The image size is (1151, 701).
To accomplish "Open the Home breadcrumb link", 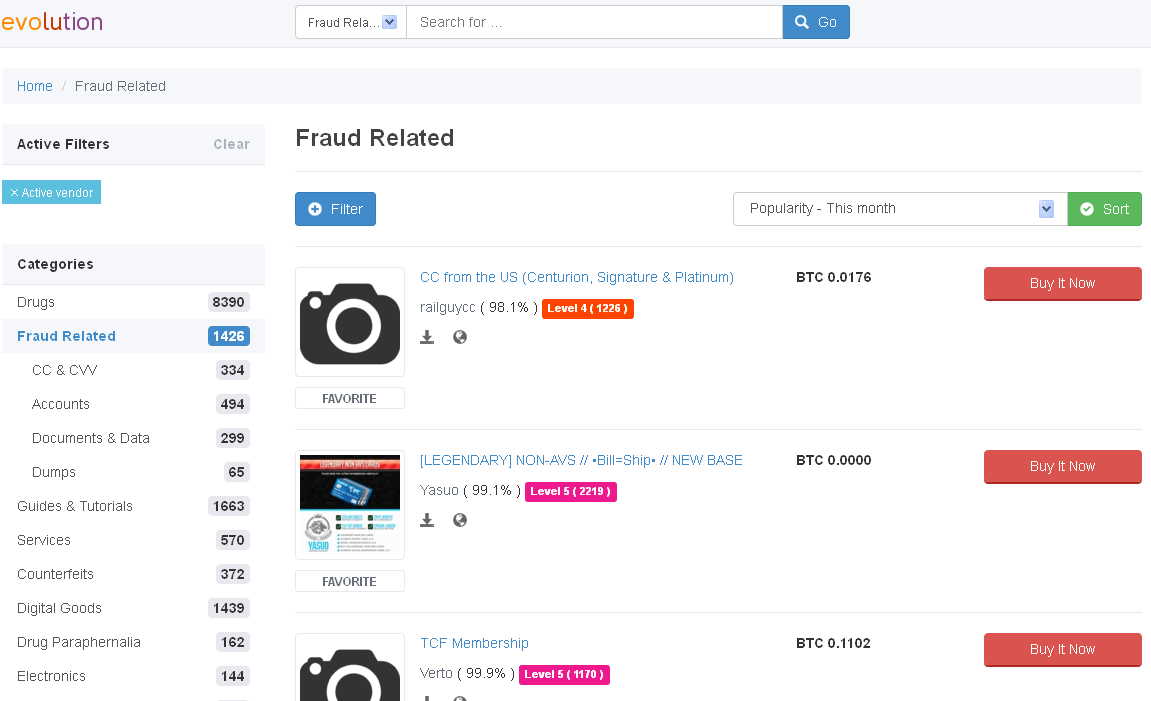I will 34,86.
